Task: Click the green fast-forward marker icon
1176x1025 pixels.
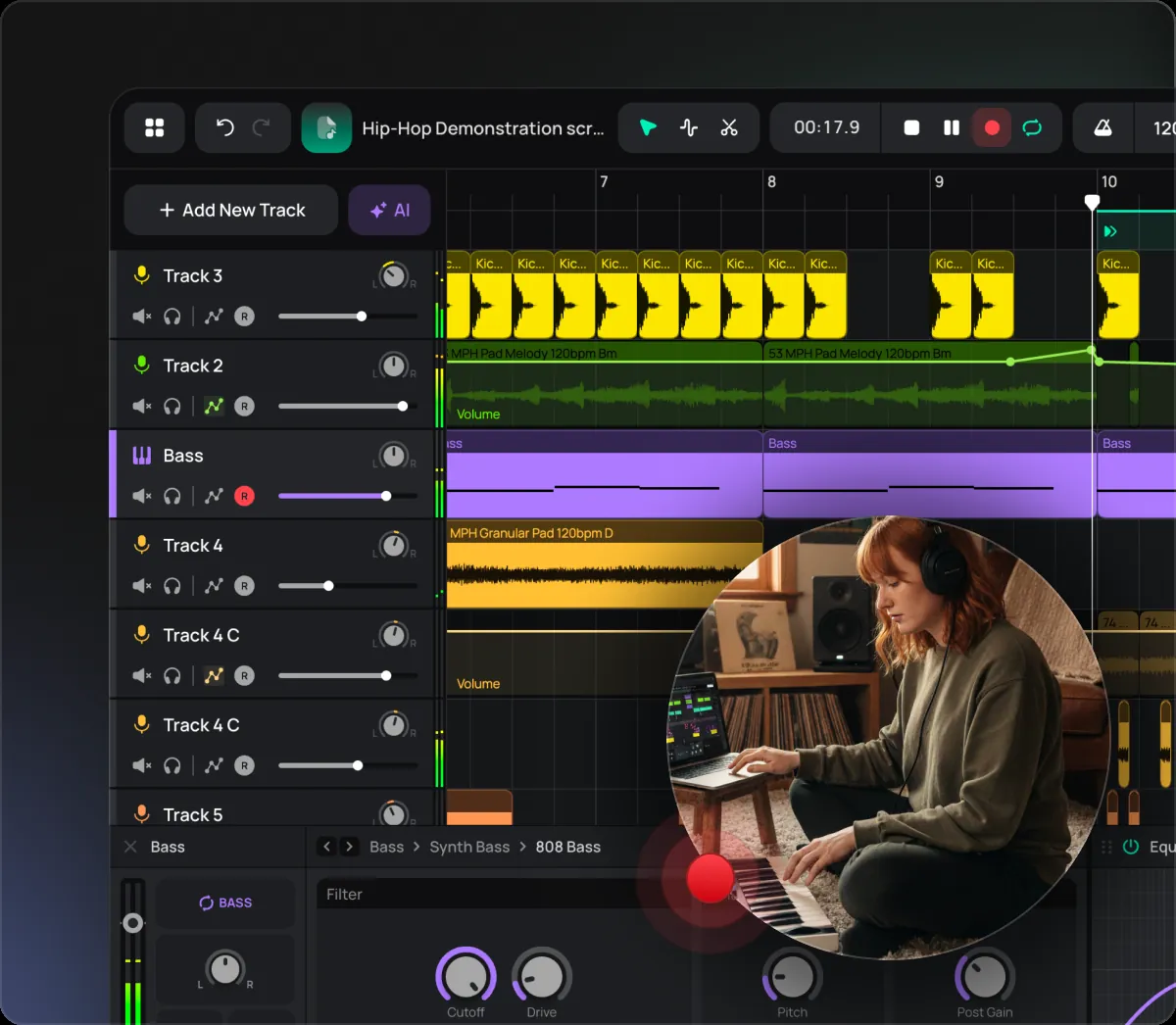Action: tap(1110, 231)
